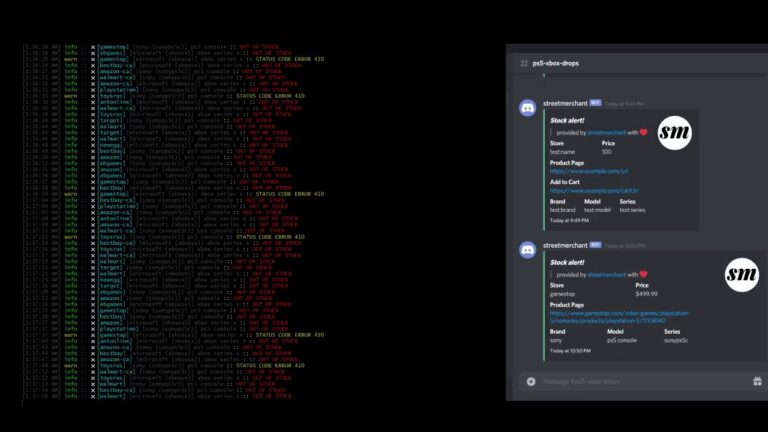768x432 pixels.
Task: Open the www.example.com/url product page link
Action: pos(589,171)
